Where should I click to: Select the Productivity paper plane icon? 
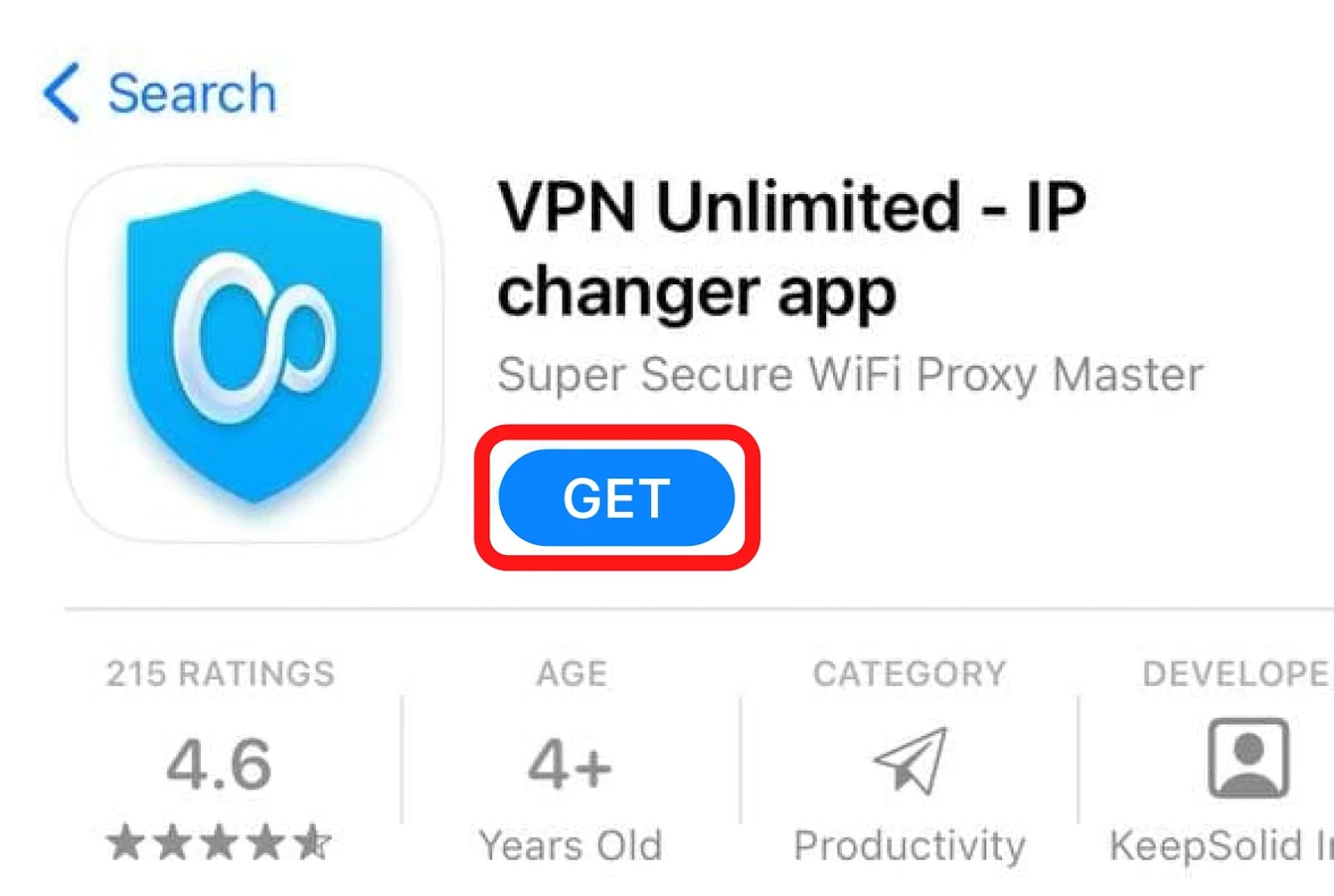[910, 759]
